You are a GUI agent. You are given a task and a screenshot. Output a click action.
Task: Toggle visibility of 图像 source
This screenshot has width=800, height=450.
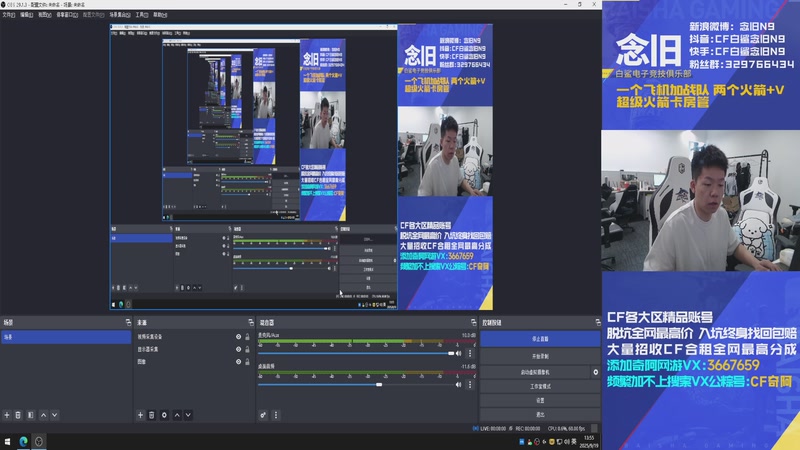(238, 362)
